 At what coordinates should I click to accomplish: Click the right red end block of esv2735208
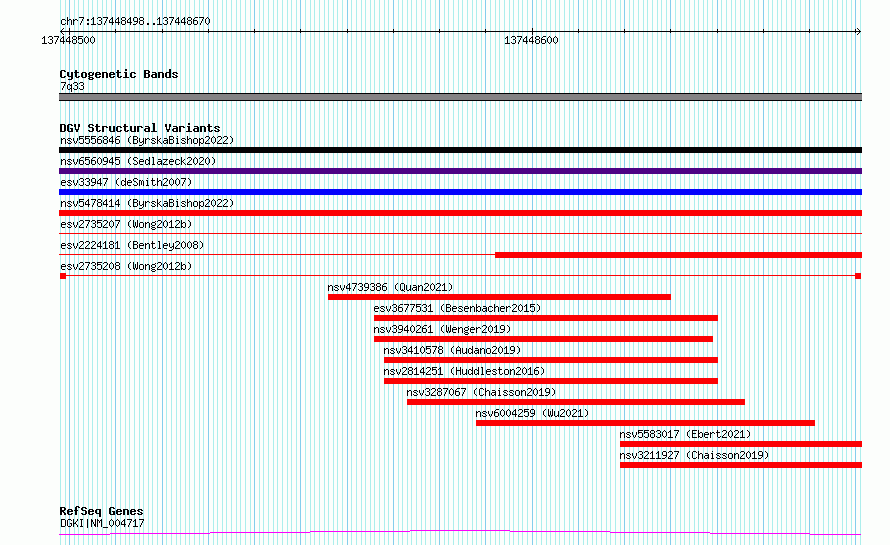pos(858,276)
